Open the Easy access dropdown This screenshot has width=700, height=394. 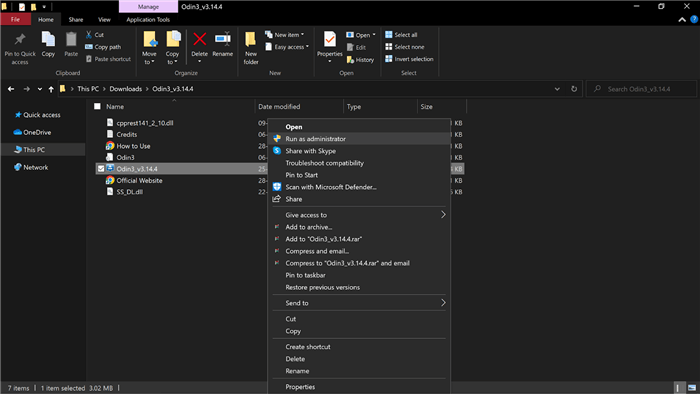click(287, 47)
